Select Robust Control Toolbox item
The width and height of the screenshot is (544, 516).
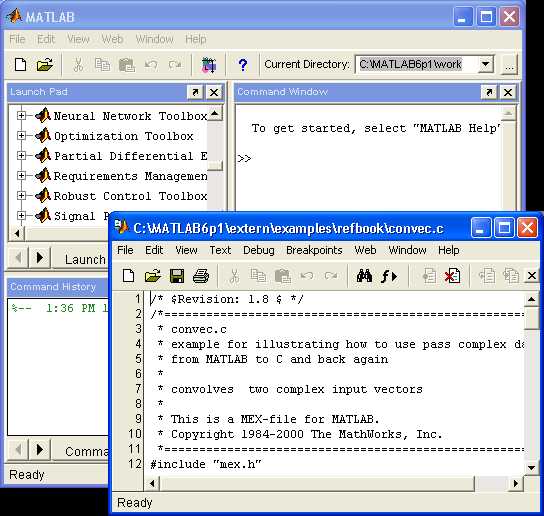tap(130, 196)
